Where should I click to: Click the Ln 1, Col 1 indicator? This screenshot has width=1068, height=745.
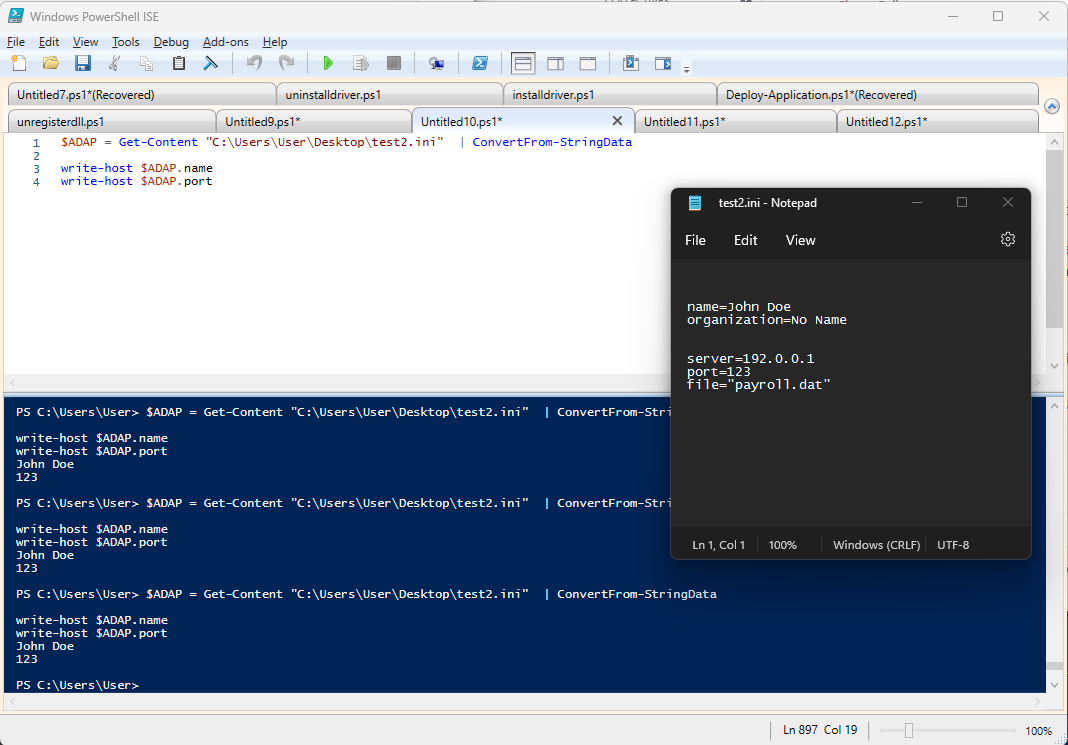(719, 545)
